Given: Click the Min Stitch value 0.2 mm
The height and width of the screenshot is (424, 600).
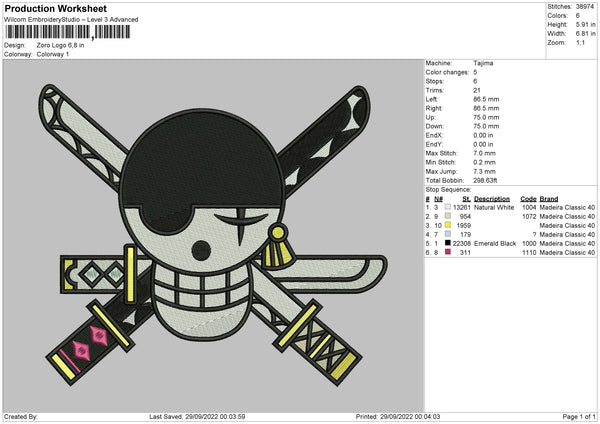Looking at the screenshot, I should [x=484, y=162].
